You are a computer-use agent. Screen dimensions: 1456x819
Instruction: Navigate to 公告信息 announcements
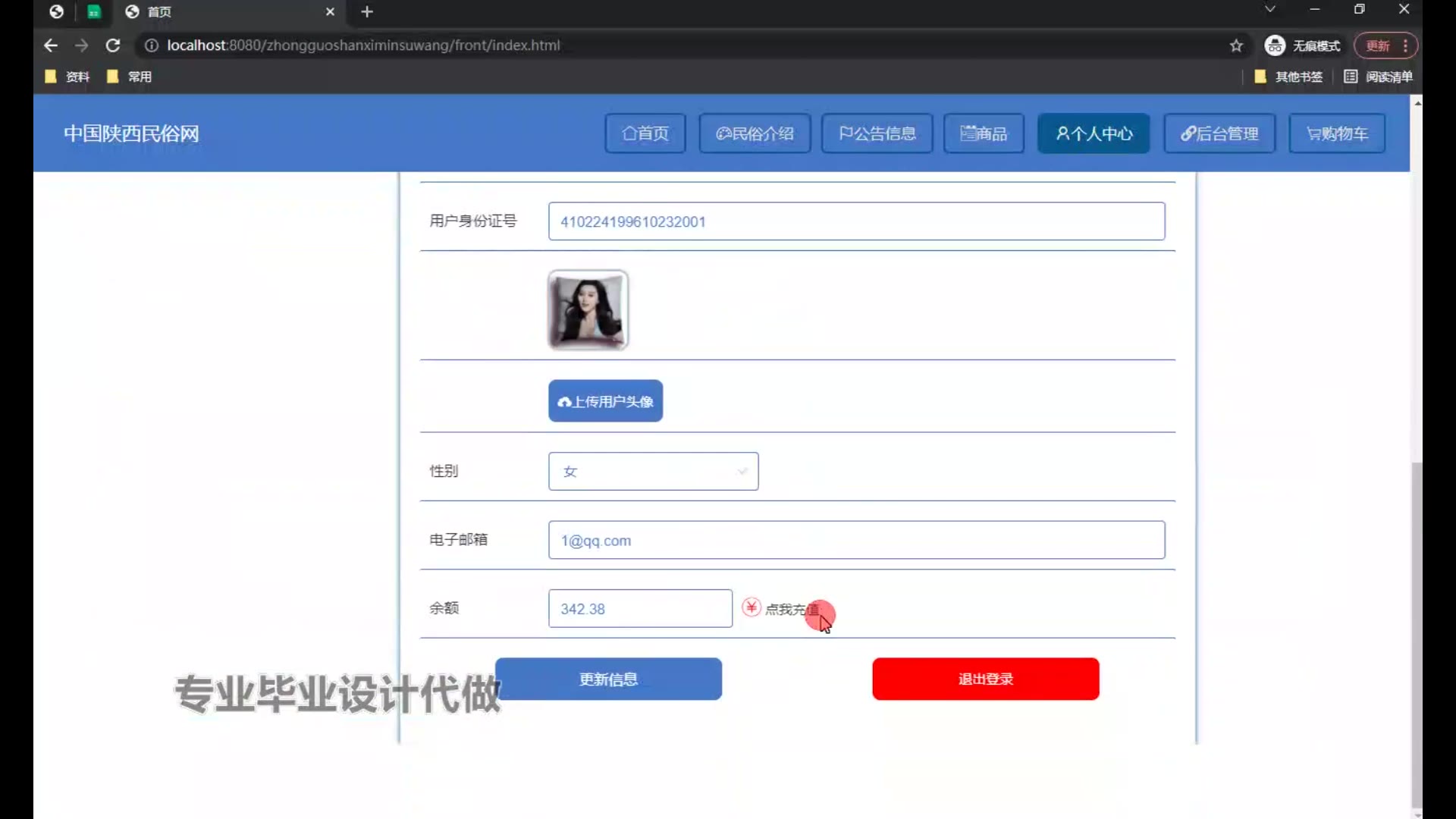click(x=877, y=133)
